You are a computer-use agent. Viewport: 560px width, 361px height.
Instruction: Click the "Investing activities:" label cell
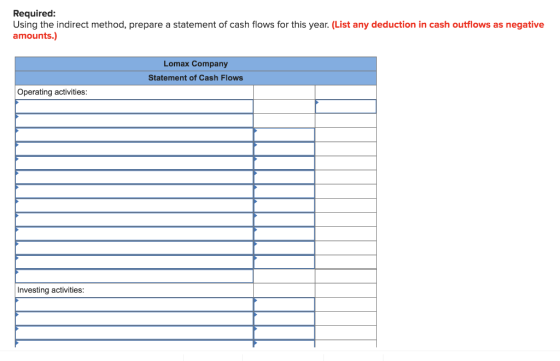tap(134, 290)
